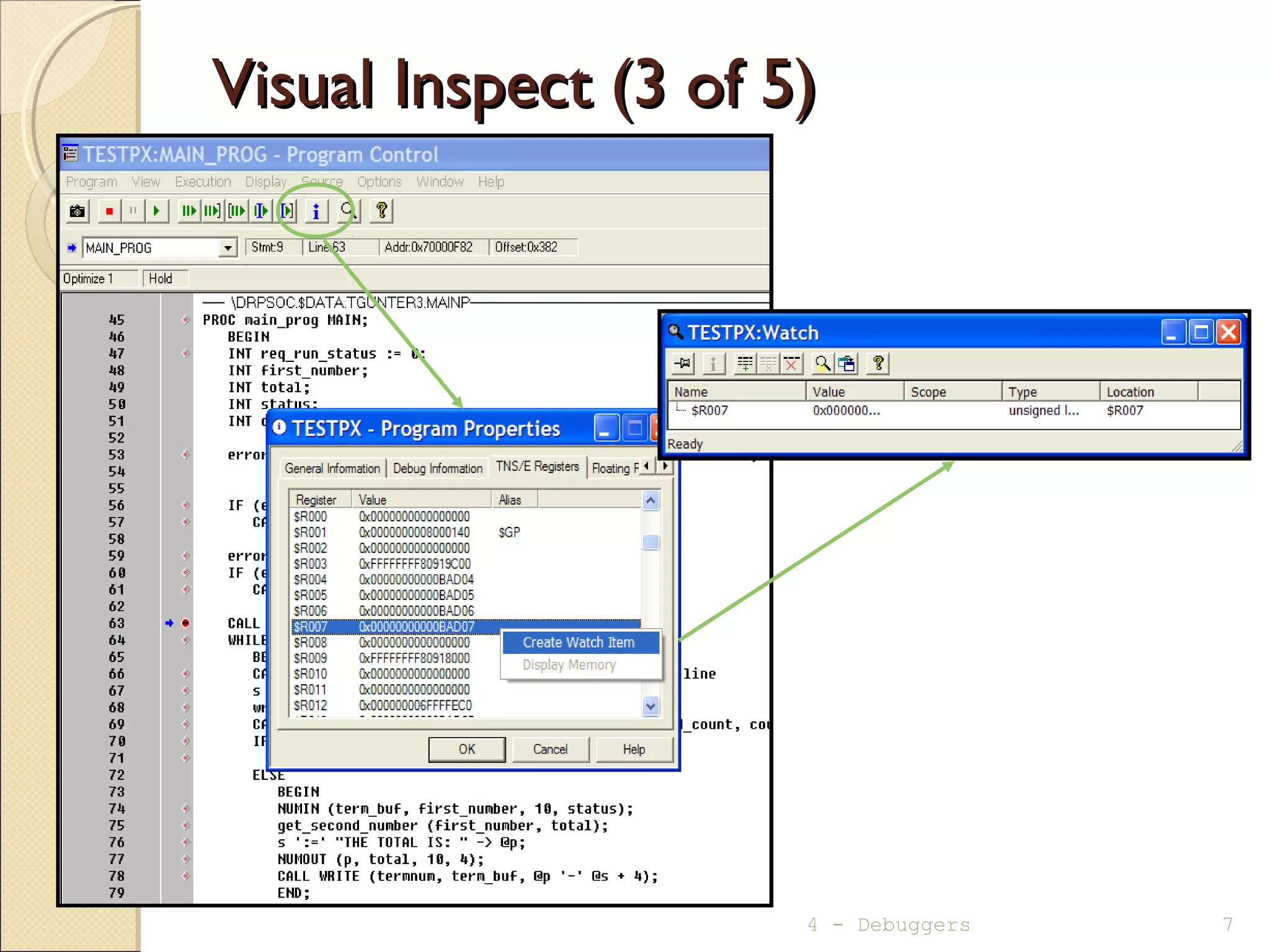Open the MAIN_PROG scope dropdown
The height and width of the screenshot is (952, 1270).
click(228, 248)
